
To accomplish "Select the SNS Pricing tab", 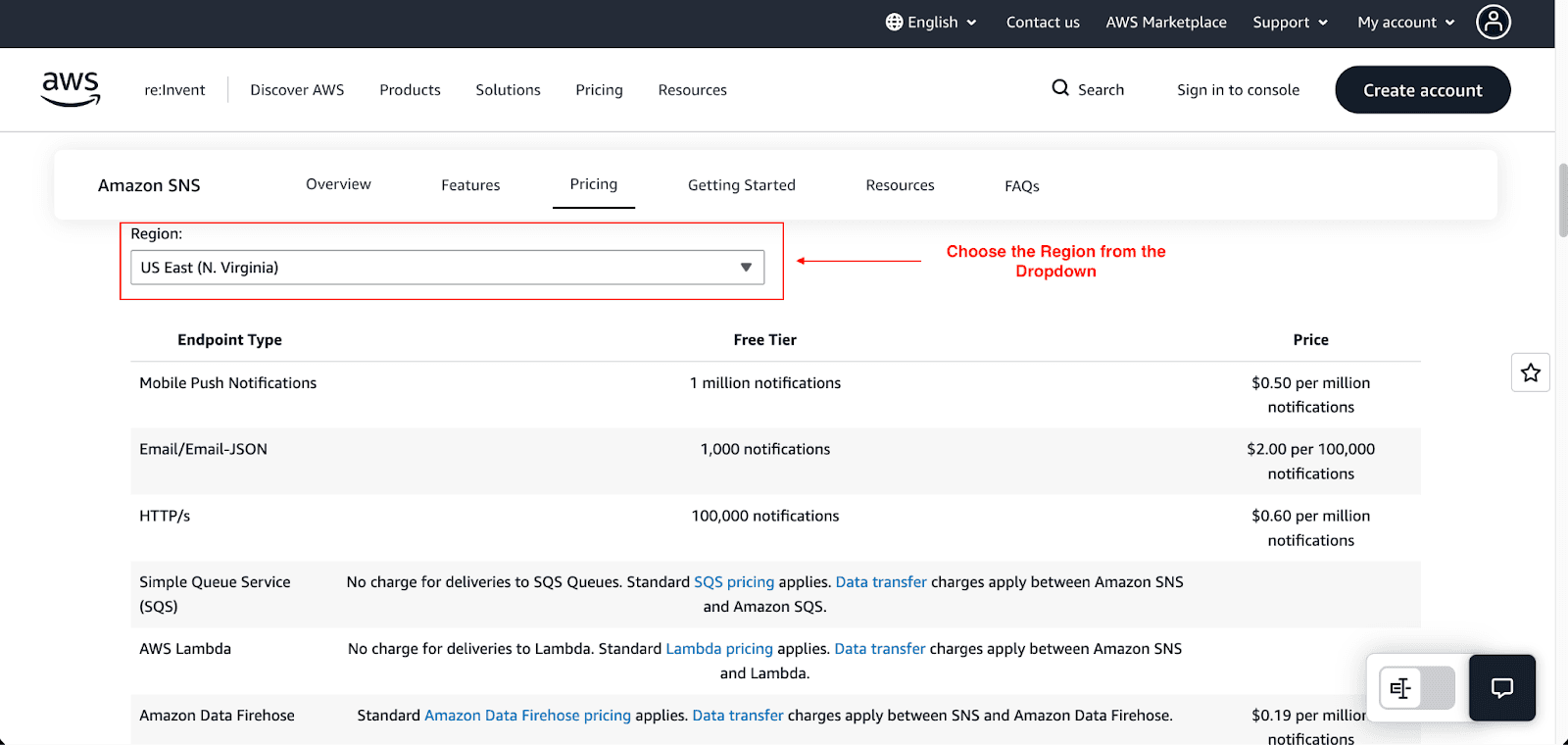I will click(594, 184).
